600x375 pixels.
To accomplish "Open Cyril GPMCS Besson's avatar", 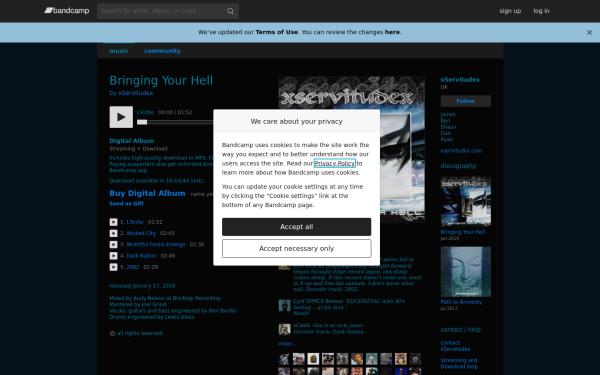I will [284, 305].
